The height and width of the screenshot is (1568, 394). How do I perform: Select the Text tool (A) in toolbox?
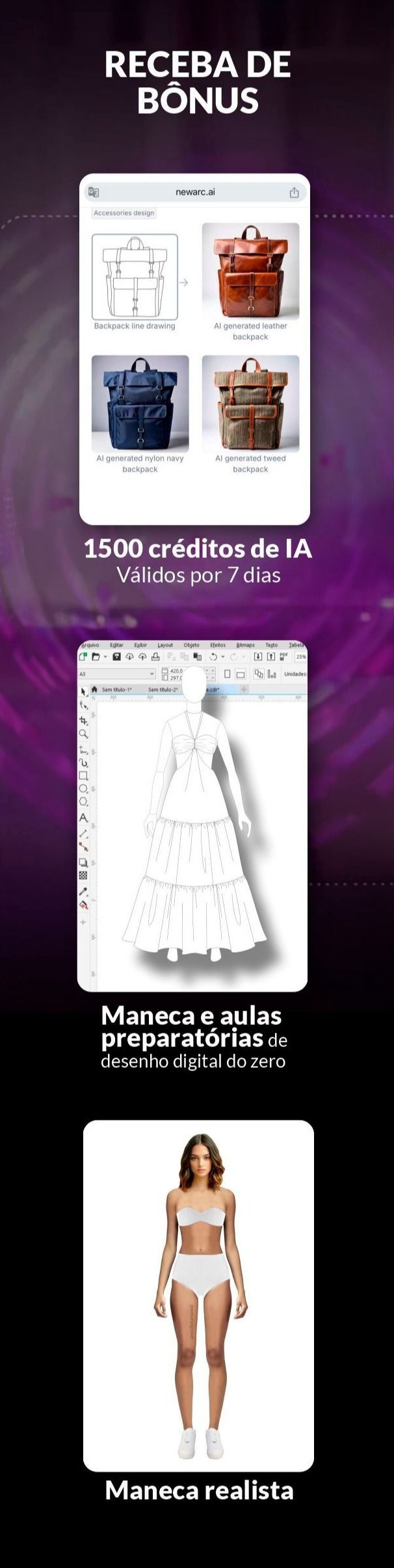coord(83,818)
